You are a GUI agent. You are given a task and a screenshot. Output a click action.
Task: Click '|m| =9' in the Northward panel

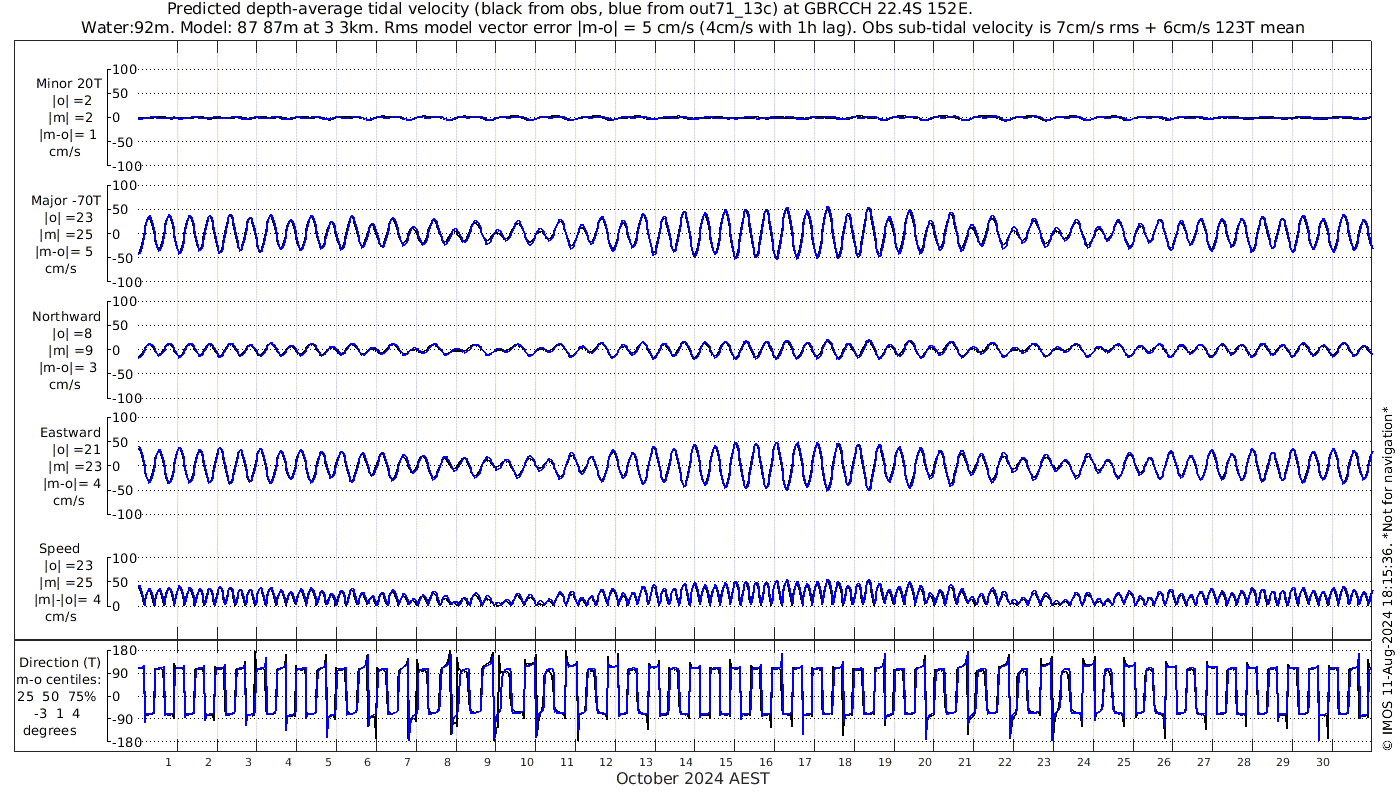coord(70,351)
